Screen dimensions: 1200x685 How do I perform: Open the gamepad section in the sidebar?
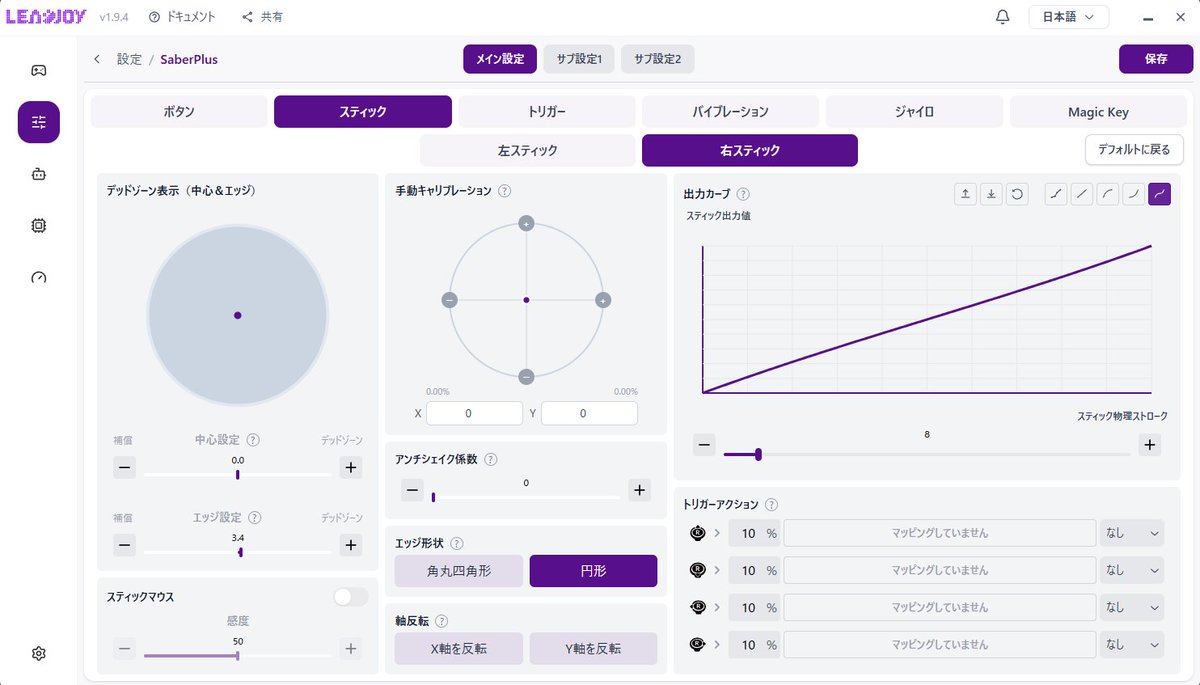[38, 70]
